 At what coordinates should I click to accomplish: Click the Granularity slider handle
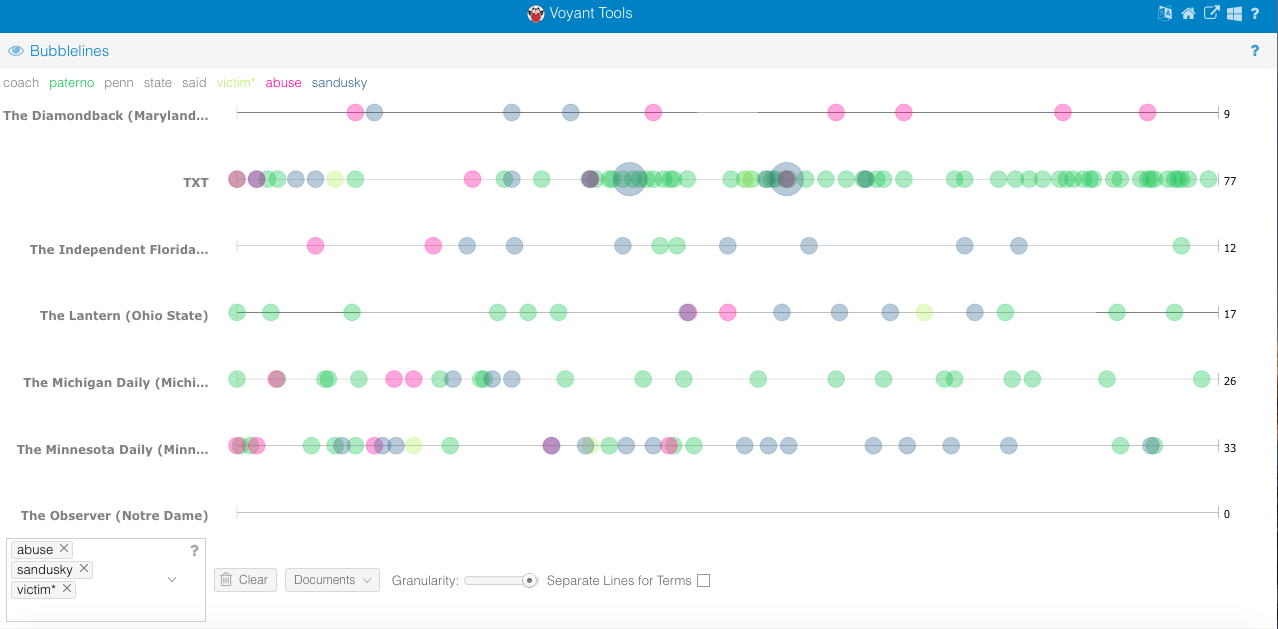[530, 580]
